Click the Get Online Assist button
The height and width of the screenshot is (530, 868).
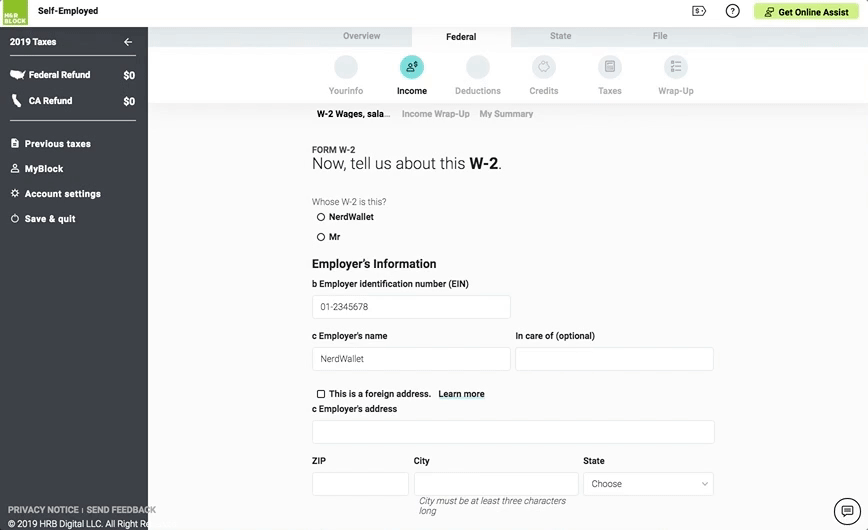click(x=806, y=12)
